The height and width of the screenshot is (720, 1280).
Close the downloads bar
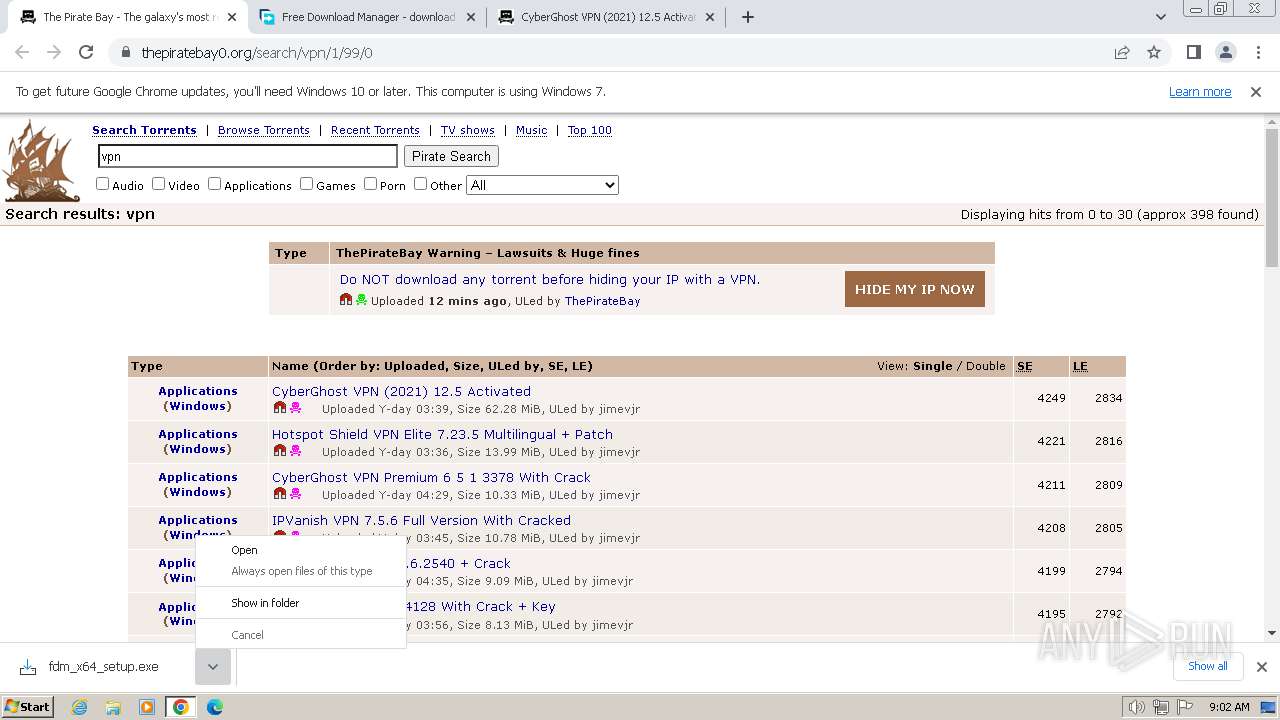pyautogui.click(x=1262, y=667)
